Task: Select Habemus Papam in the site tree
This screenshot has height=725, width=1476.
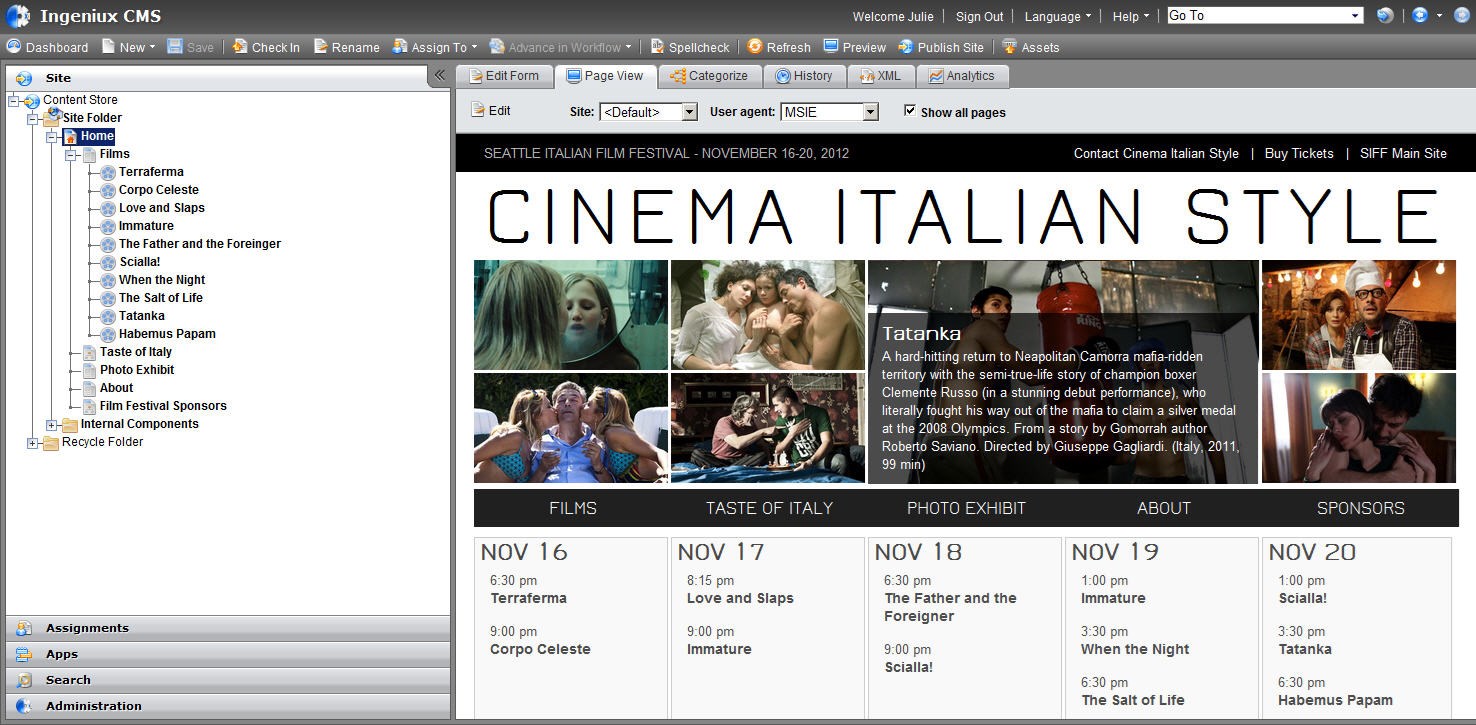Action: pyautogui.click(x=167, y=334)
